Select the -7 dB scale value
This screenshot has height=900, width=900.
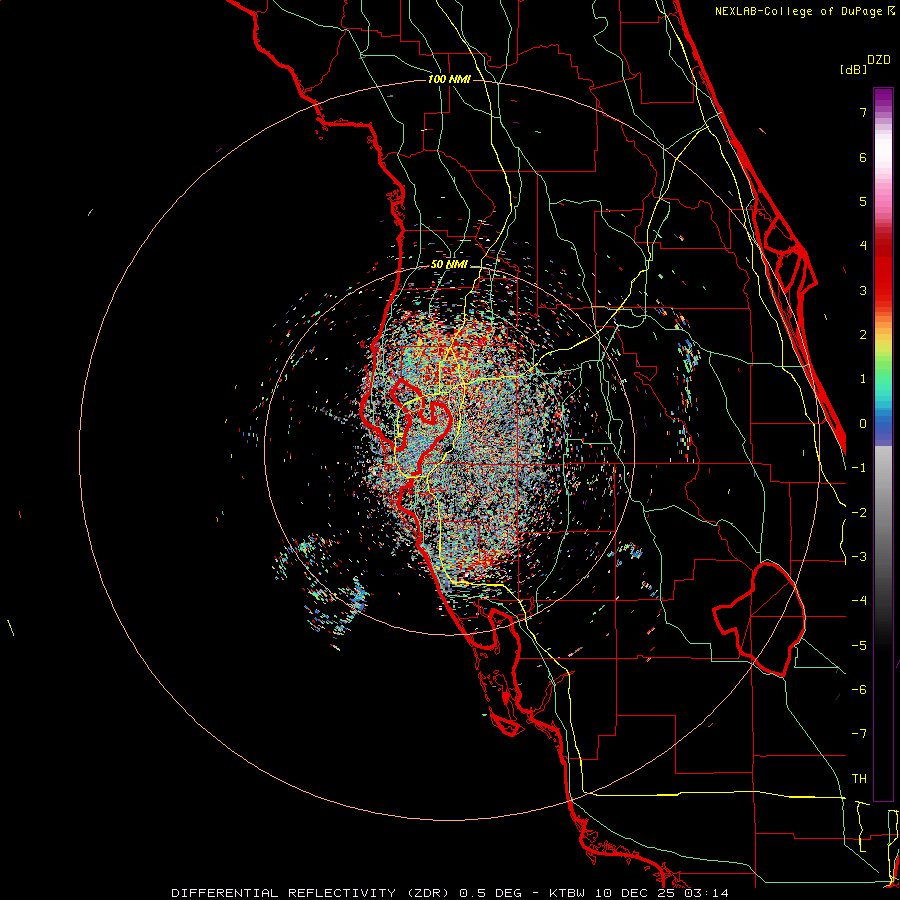[859, 734]
